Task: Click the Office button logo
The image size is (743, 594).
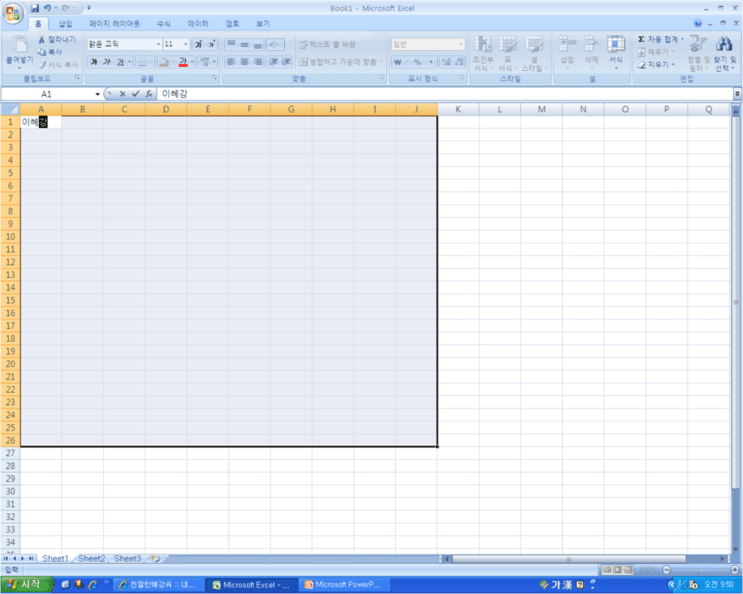Action: coord(13,13)
